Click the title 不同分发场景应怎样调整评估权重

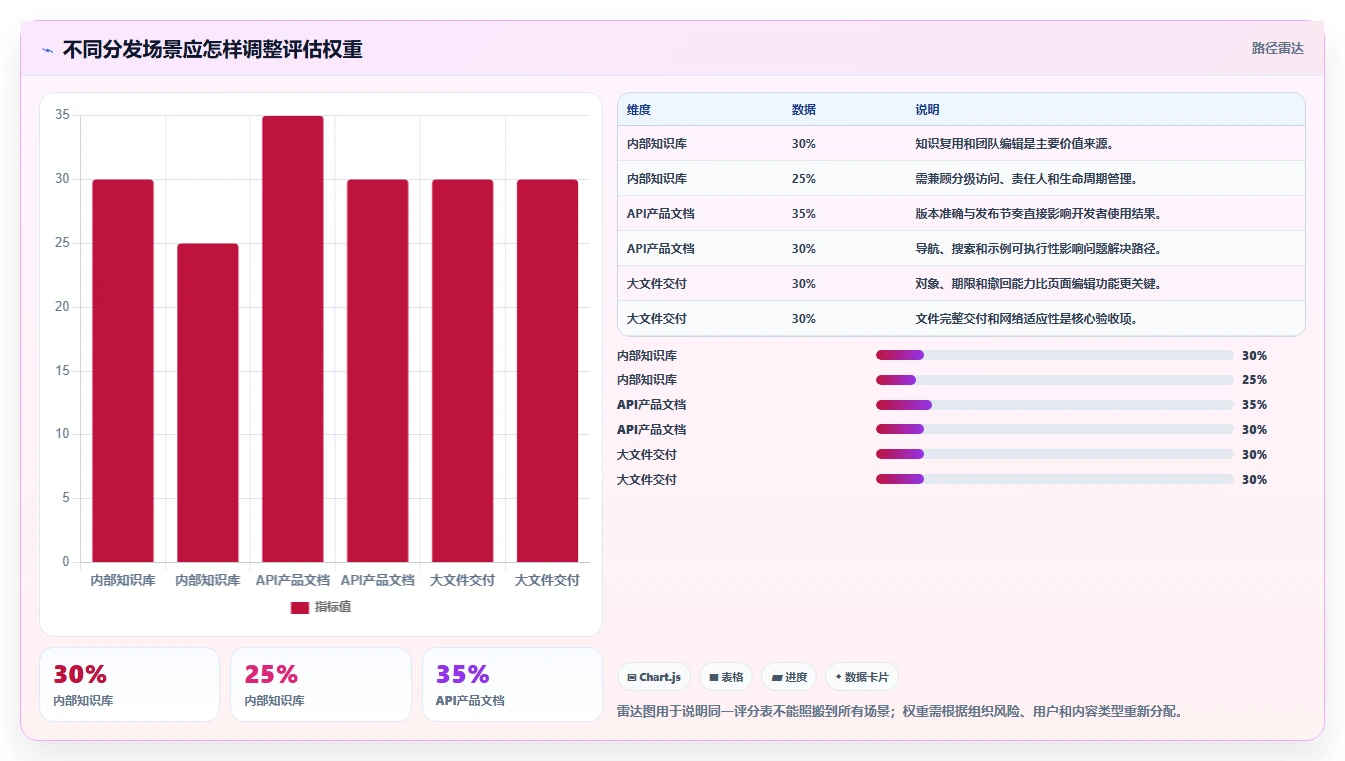pyautogui.click(x=213, y=49)
